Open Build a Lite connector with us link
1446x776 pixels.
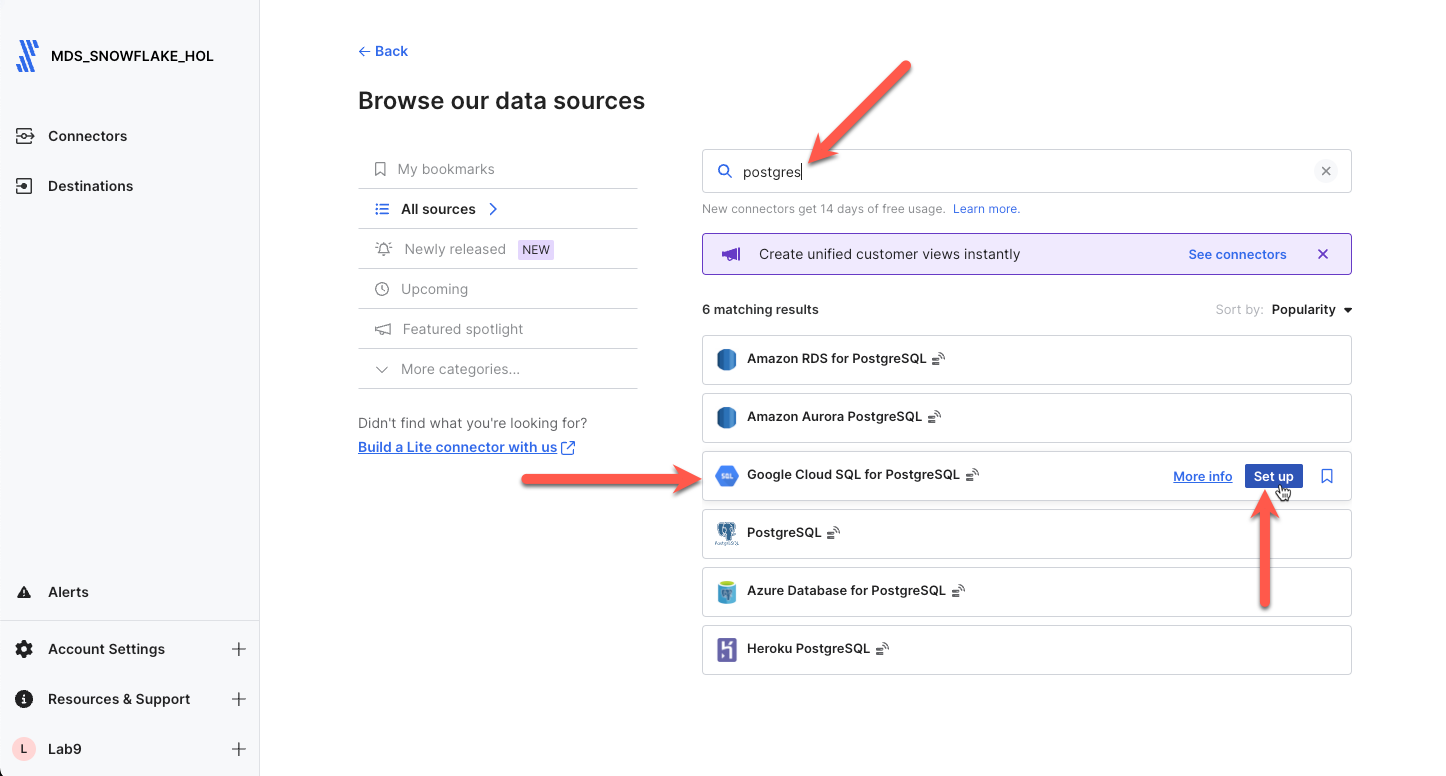457,447
